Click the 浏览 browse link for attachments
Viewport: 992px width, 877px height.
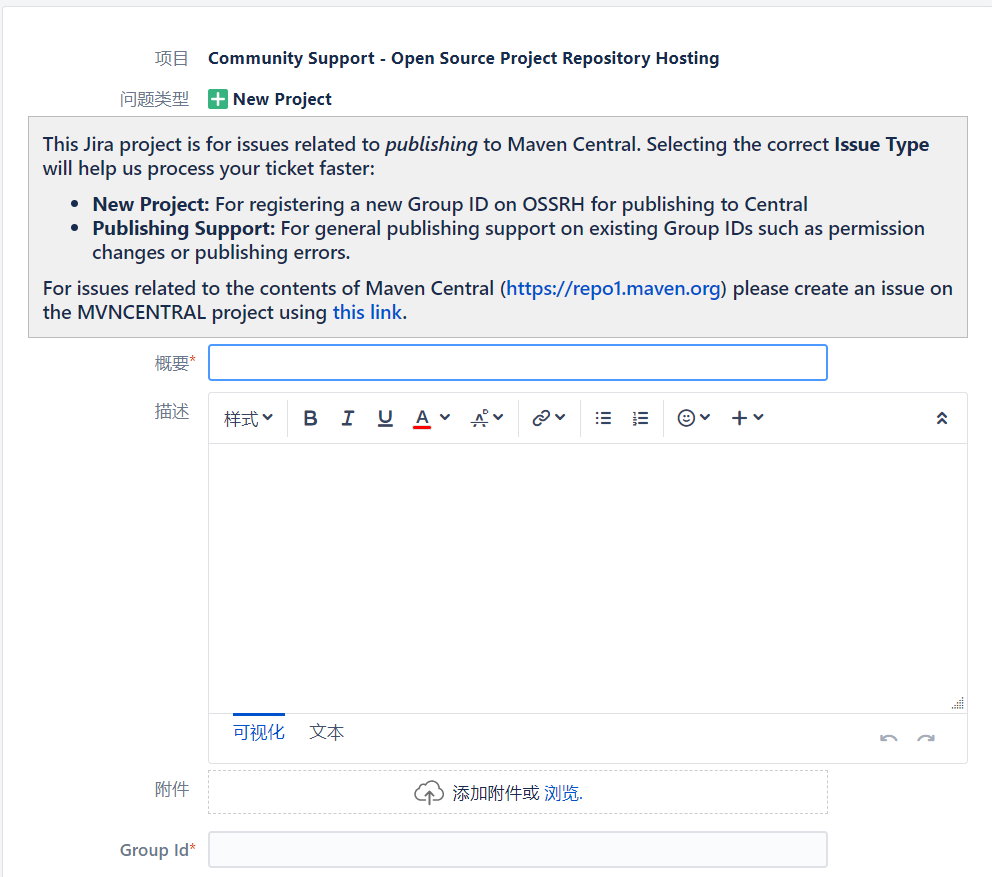point(562,793)
